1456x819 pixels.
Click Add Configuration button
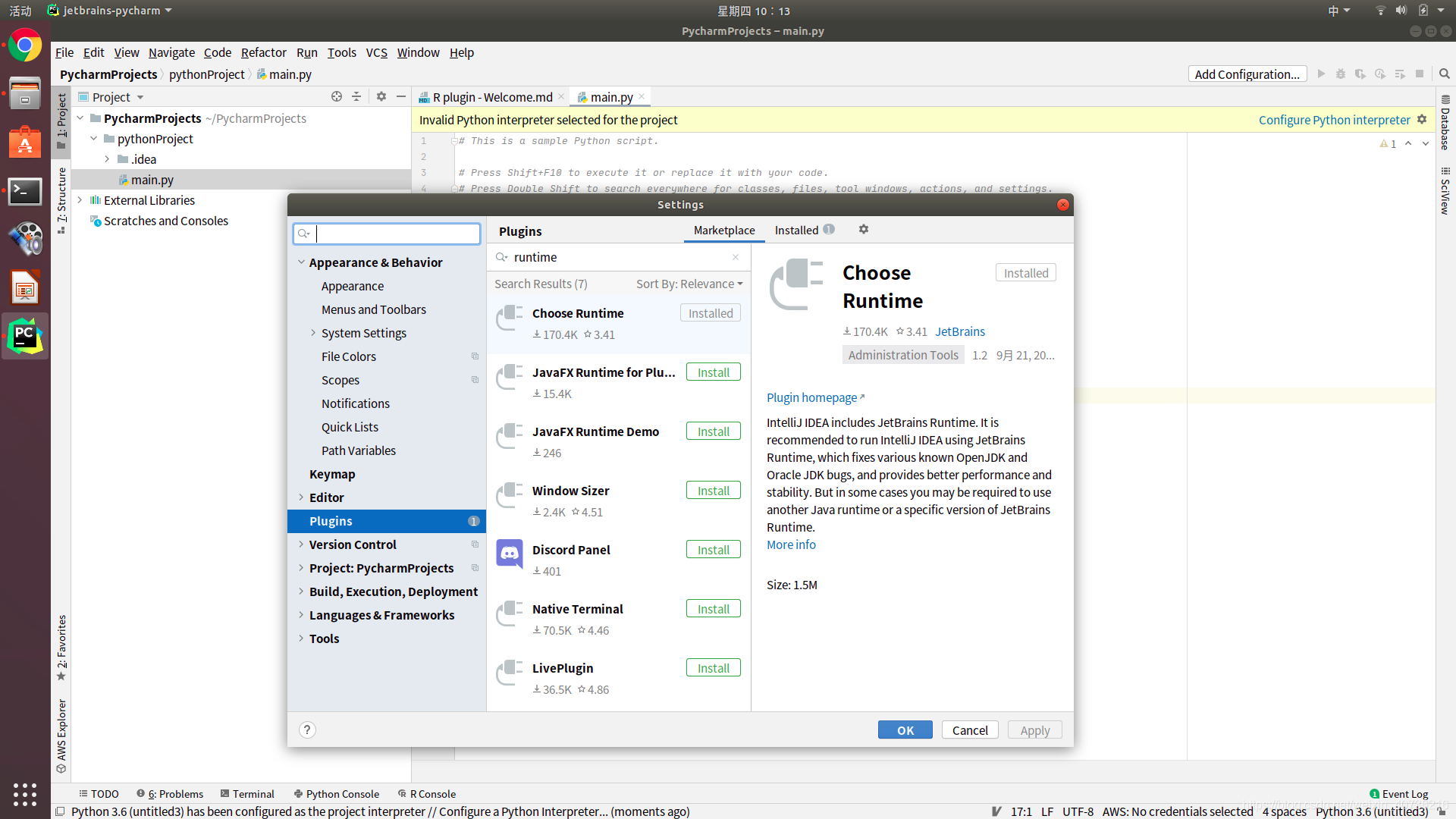point(1247,74)
